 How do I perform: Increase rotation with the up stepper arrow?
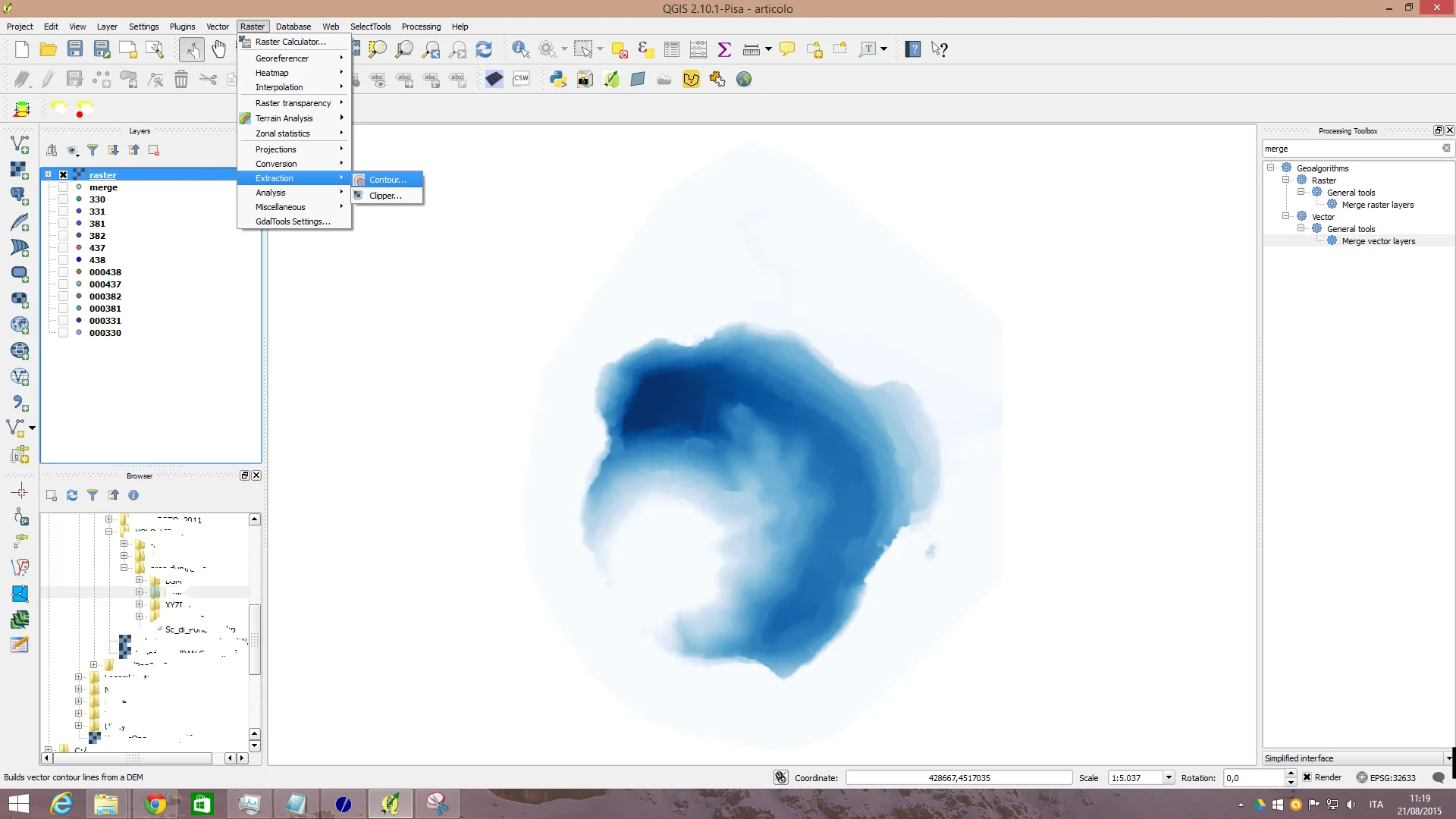1291,773
